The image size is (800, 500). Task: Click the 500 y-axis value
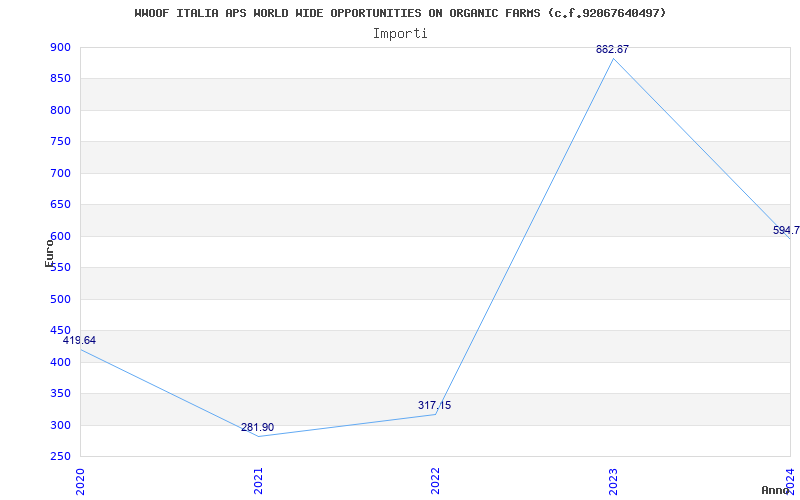[x=60, y=299]
